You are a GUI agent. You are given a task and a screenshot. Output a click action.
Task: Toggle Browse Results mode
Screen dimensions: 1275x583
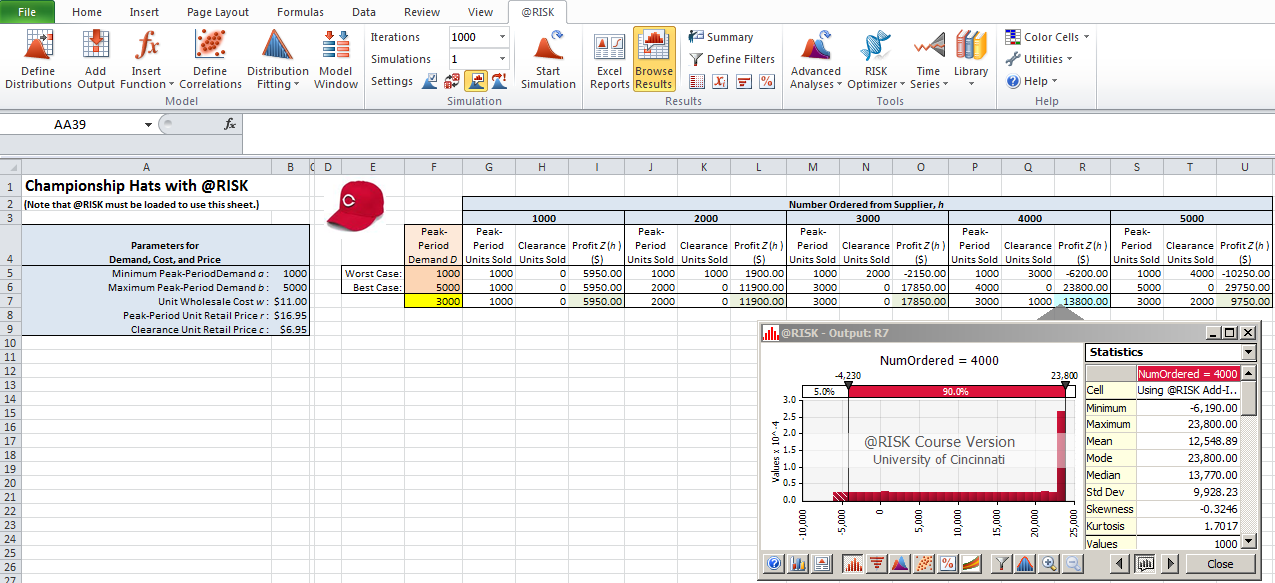pos(654,60)
